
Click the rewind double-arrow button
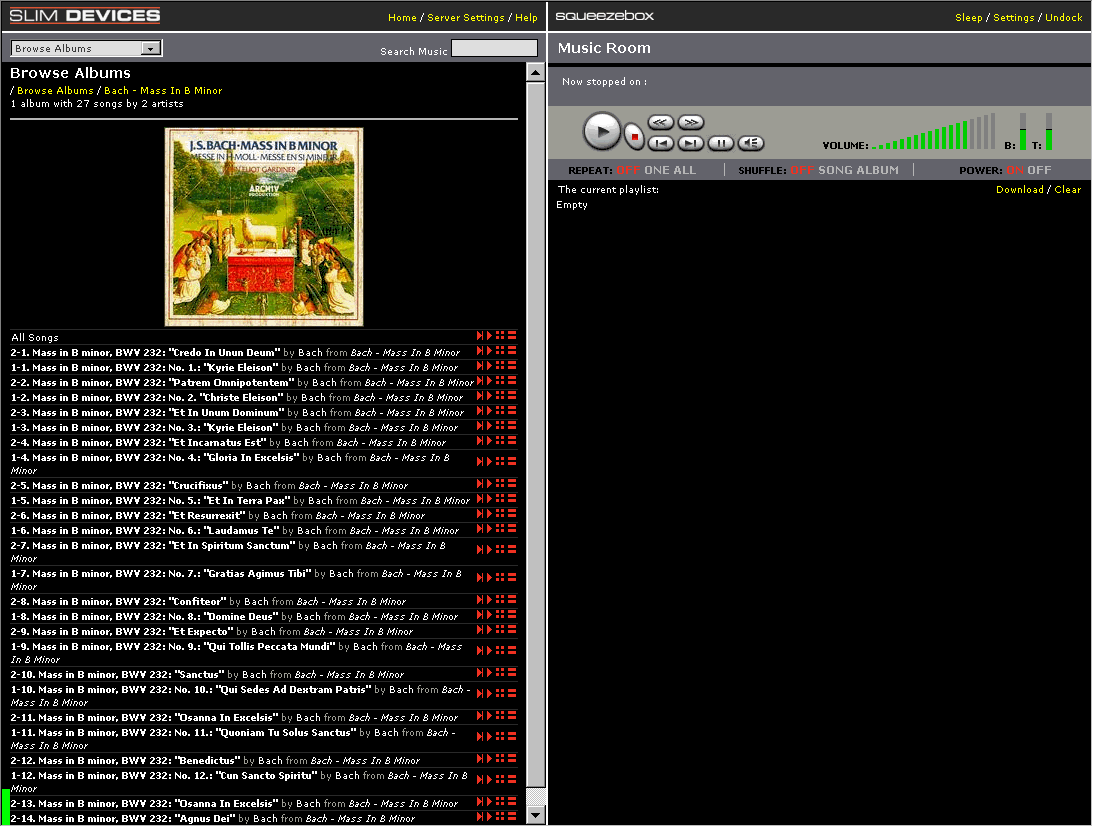pos(660,122)
